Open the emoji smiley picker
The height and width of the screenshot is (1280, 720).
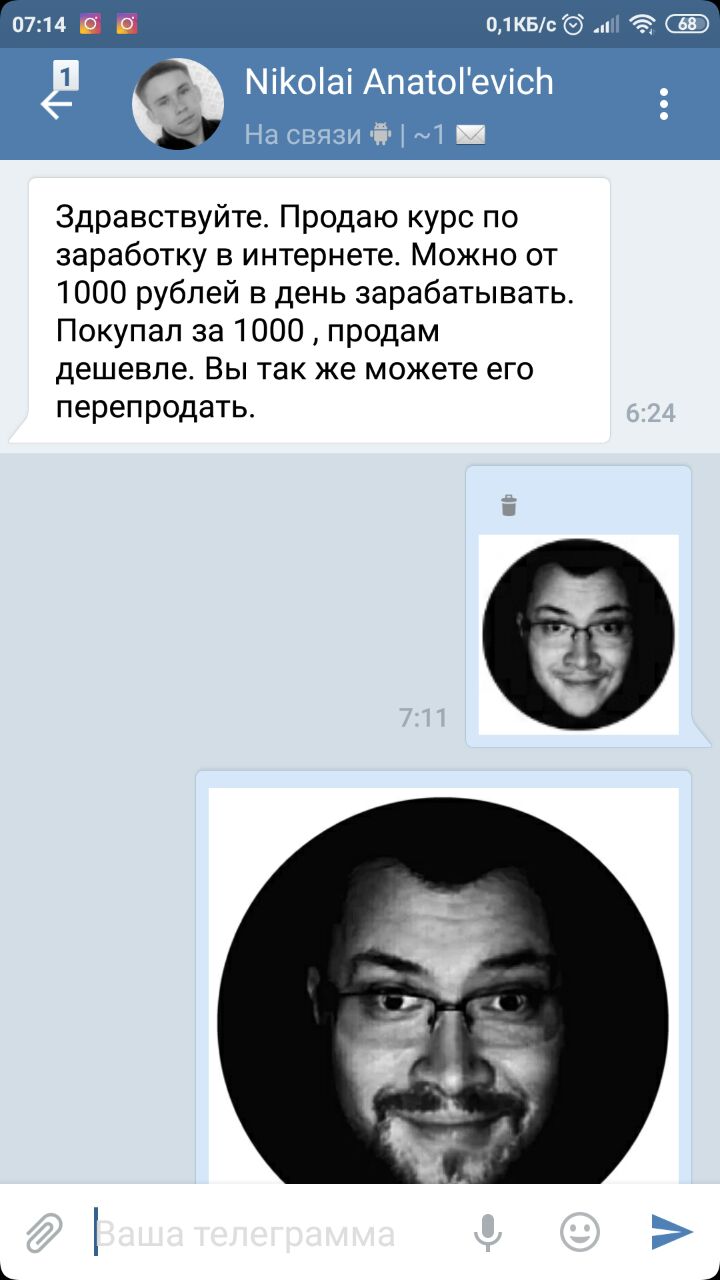point(580,1232)
